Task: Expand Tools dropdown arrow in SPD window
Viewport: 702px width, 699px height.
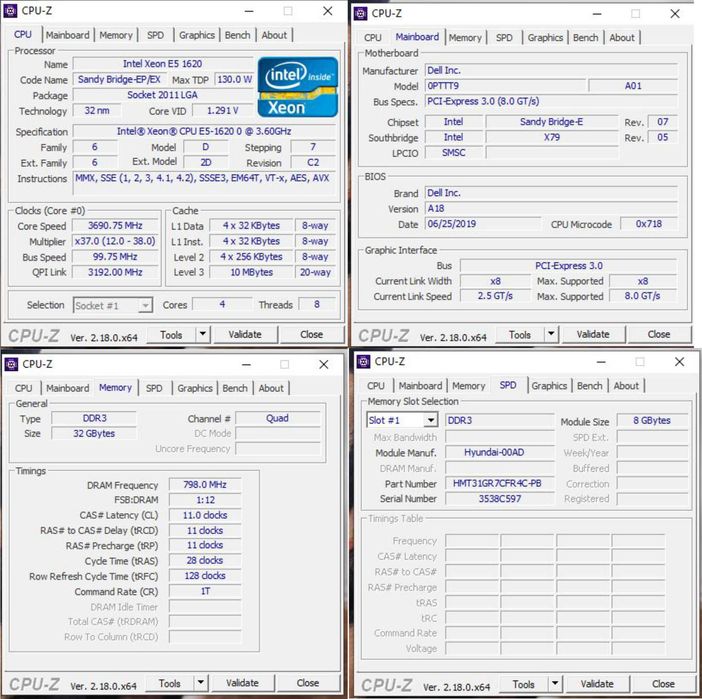Action: pos(555,683)
